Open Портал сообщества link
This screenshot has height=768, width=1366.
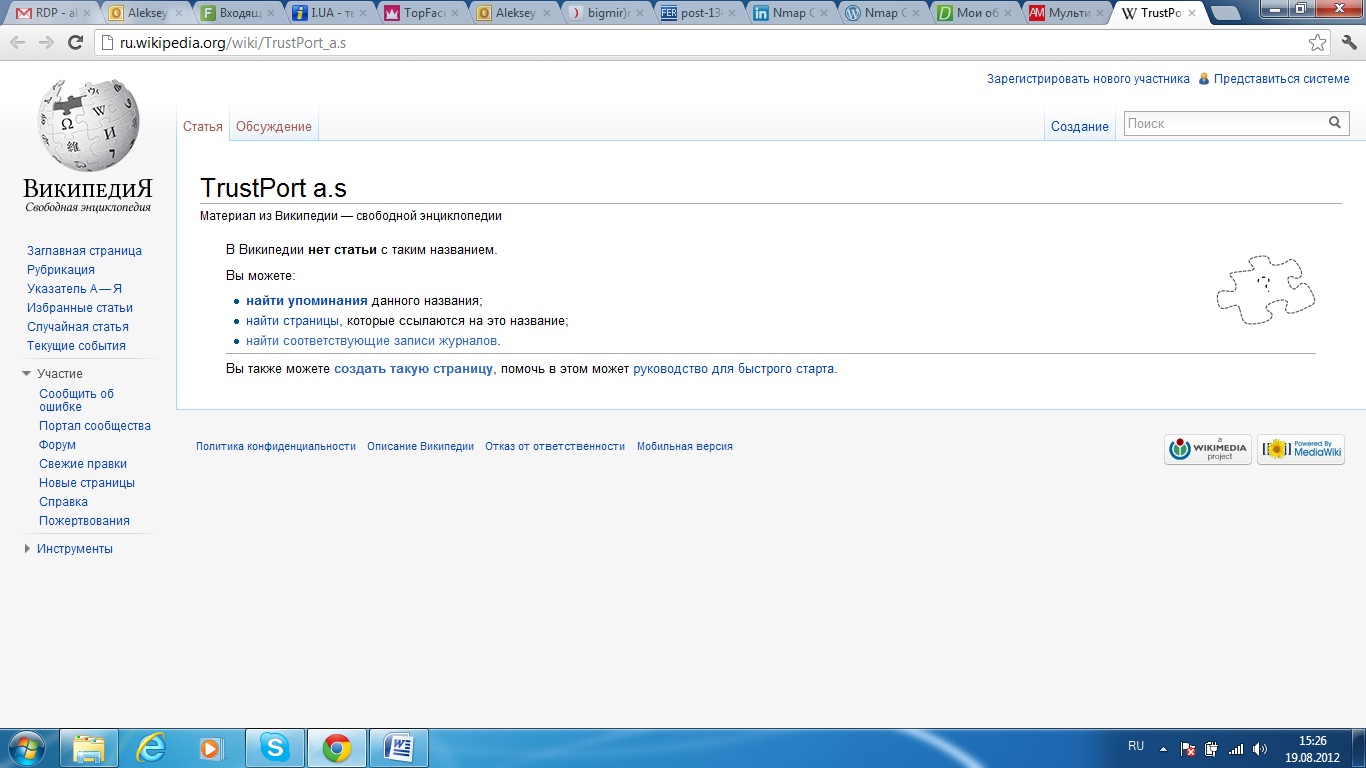tap(95, 426)
